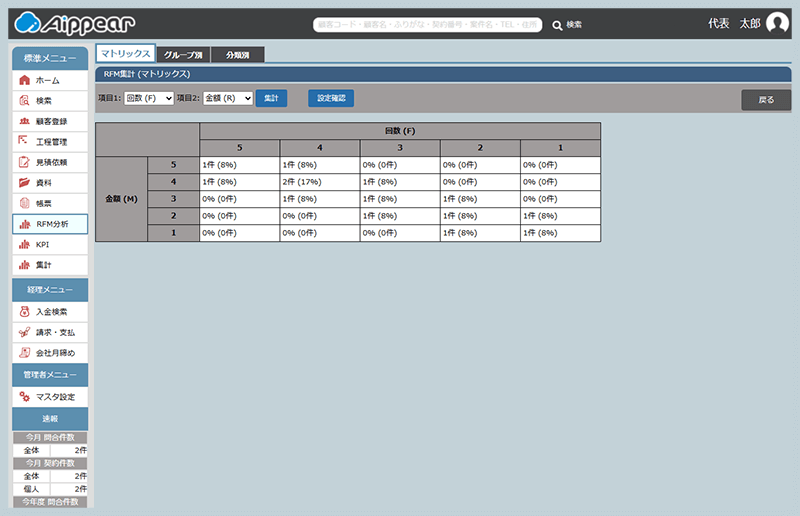Expand the 項目1 回数 (F) dropdown
This screenshot has height=516, width=800.
pyautogui.click(x=148, y=99)
